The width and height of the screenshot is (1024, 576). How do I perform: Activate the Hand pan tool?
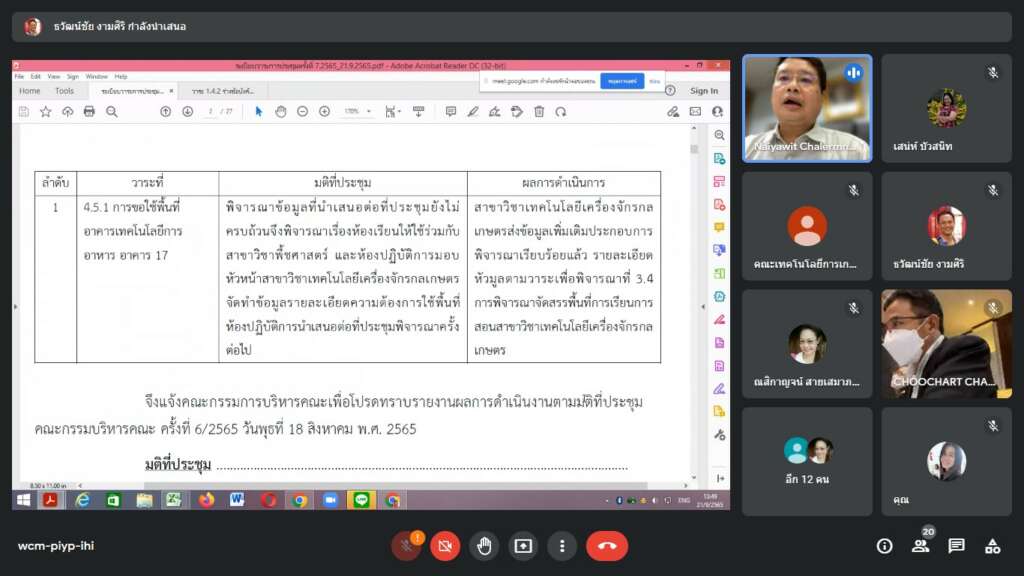click(281, 112)
